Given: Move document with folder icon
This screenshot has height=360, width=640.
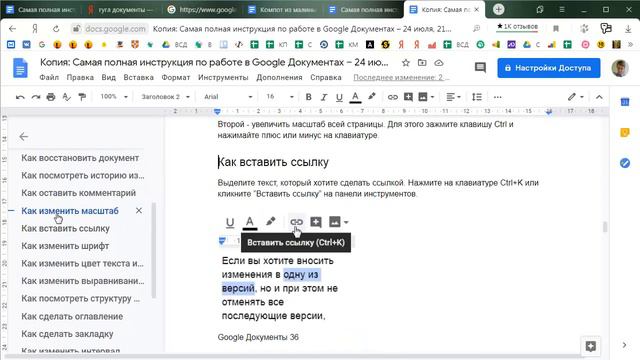Looking at the screenshot, I should (422, 63).
